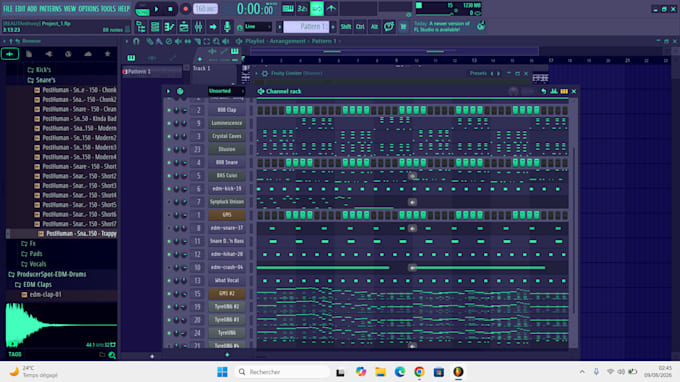Open the Unsorted channel filter dropdown
The height and width of the screenshot is (382, 680).
pyautogui.click(x=226, y=91)
